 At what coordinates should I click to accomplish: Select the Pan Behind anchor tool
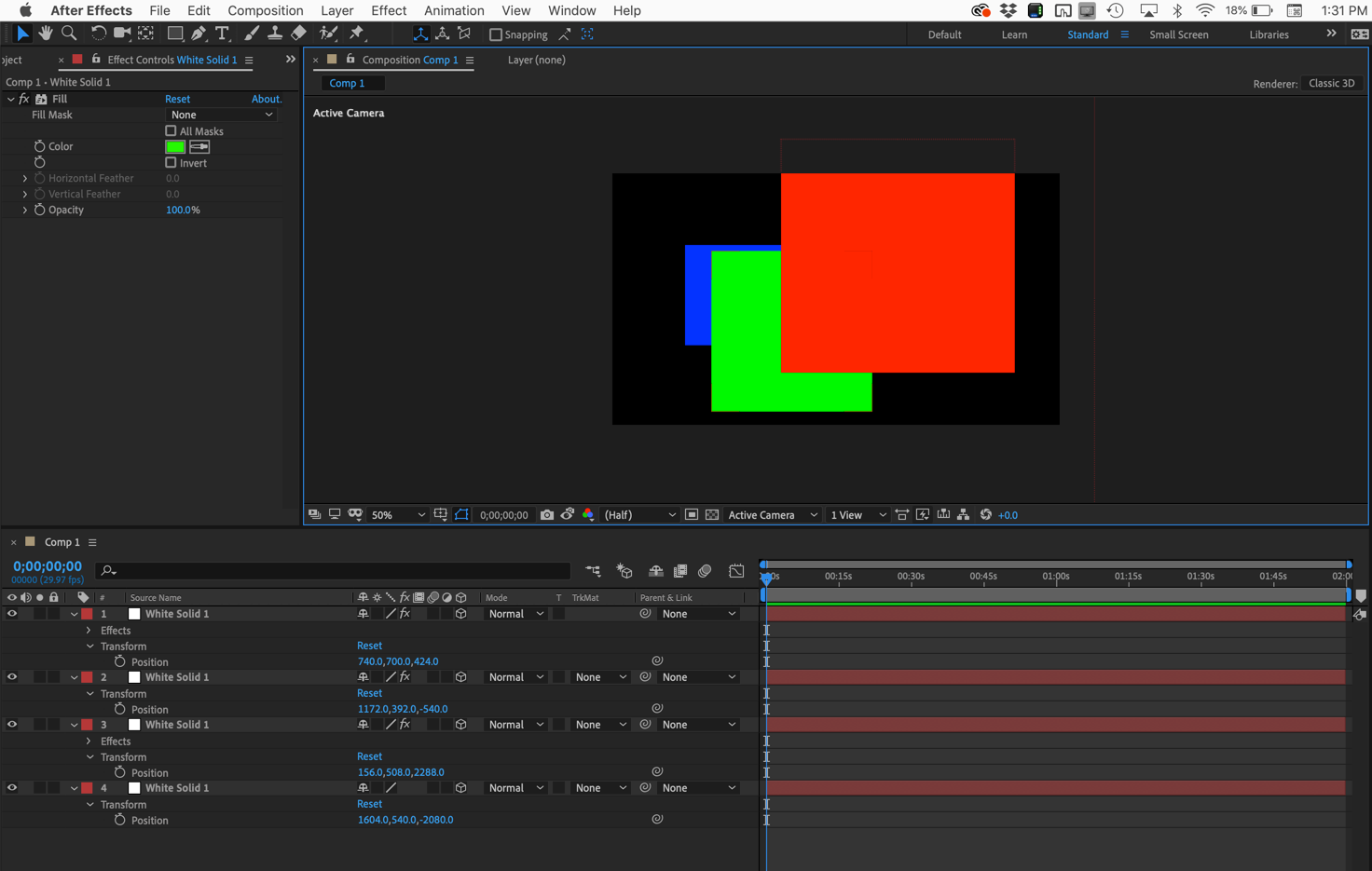coord(146,34)
